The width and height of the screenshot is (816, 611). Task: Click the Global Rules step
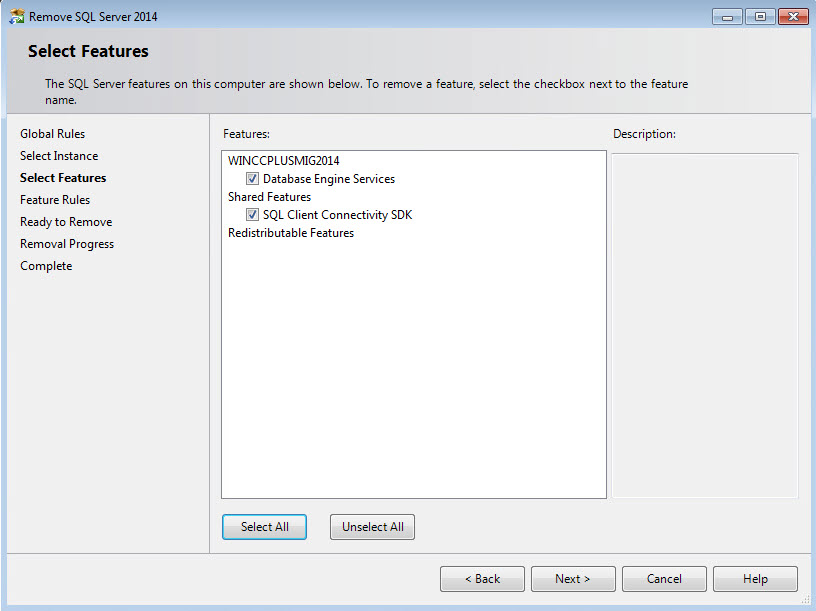[53, 134]
